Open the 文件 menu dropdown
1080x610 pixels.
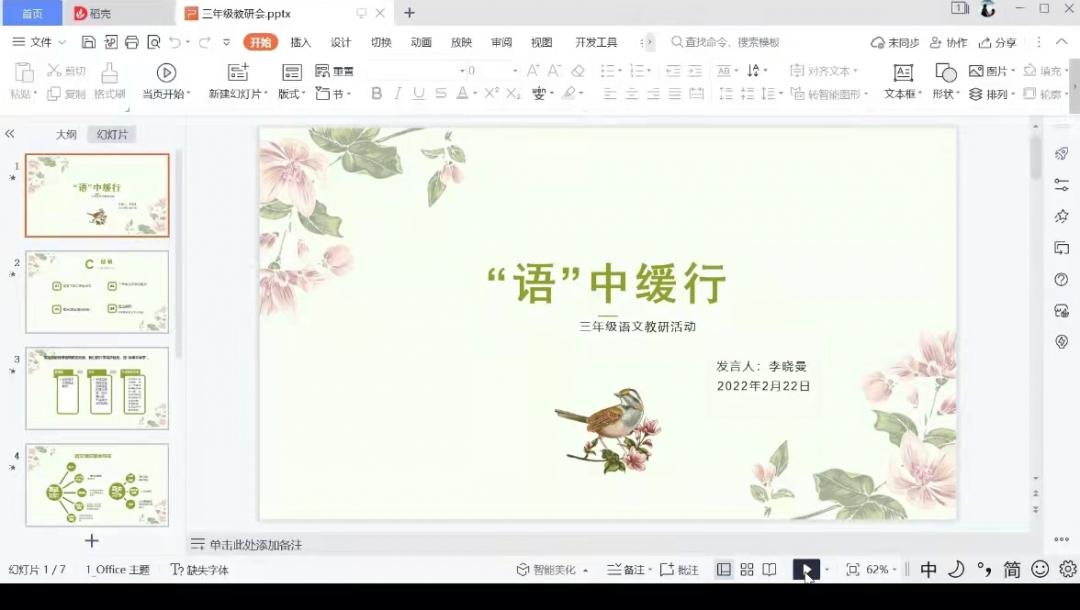pos(40,42)
